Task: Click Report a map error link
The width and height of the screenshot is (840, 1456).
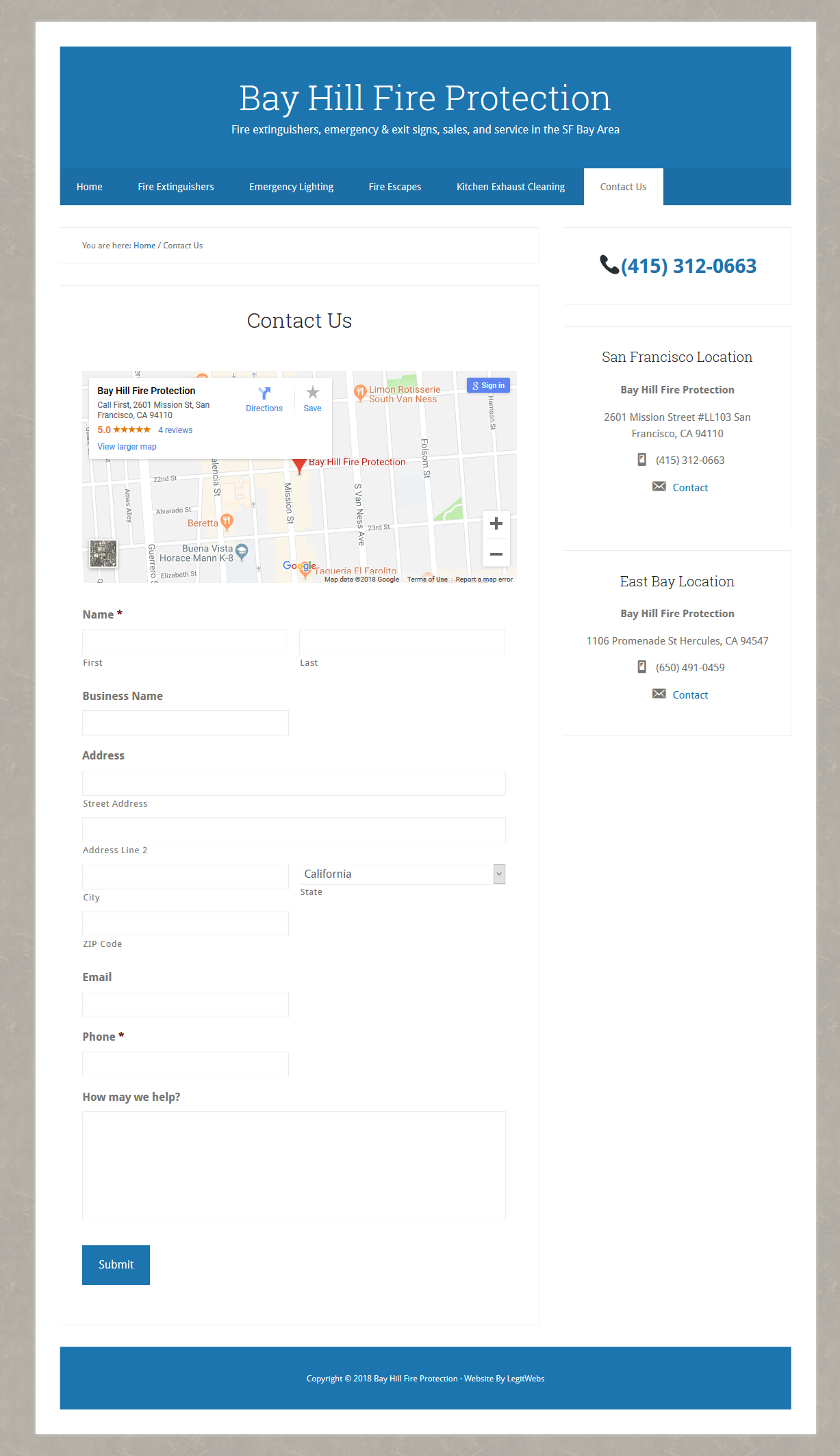Action: pos(484,580)
